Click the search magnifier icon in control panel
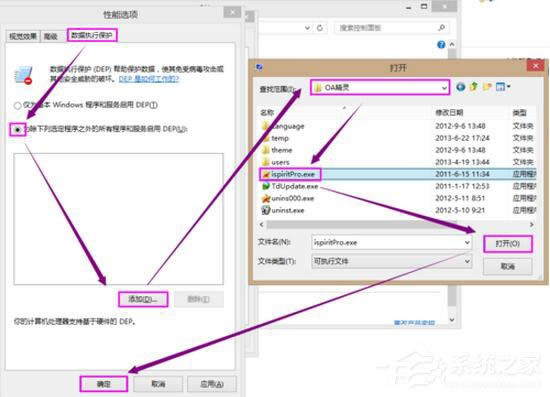Image resolution: width=550 pixels, height=397 pixels. pyautogui.click(x=442, y=27)
